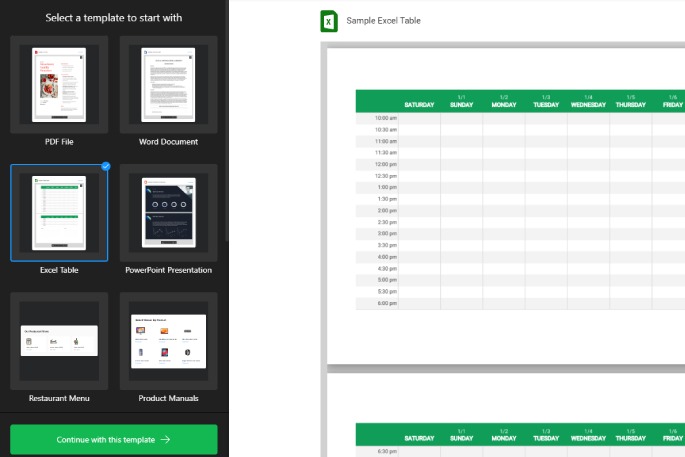
Task: Select the PDF File template thumbnail
Action: click(60, 84)
